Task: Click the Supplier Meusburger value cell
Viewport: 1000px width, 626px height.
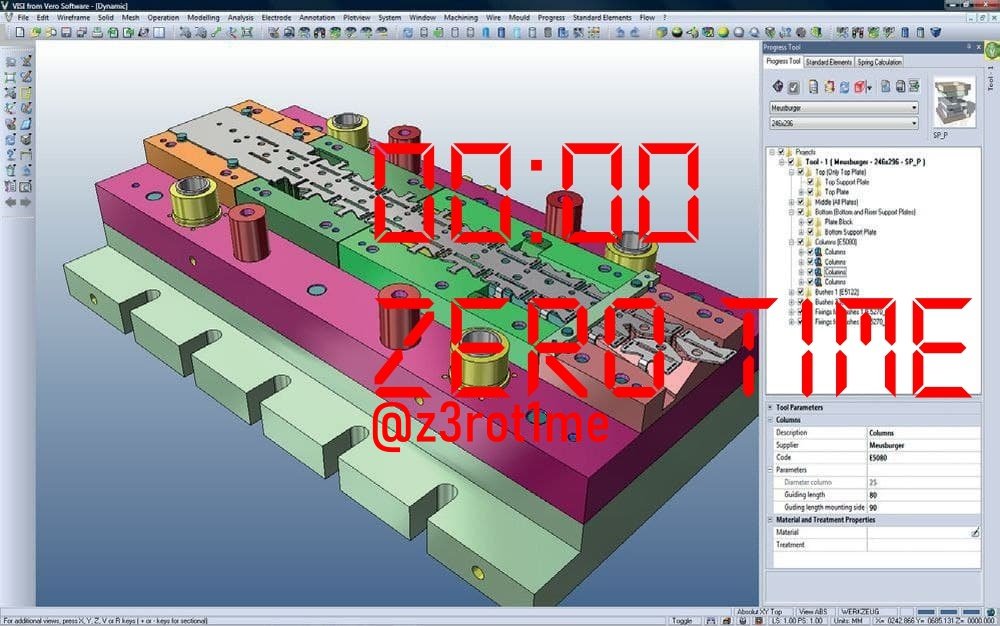Action: [923, 446]
